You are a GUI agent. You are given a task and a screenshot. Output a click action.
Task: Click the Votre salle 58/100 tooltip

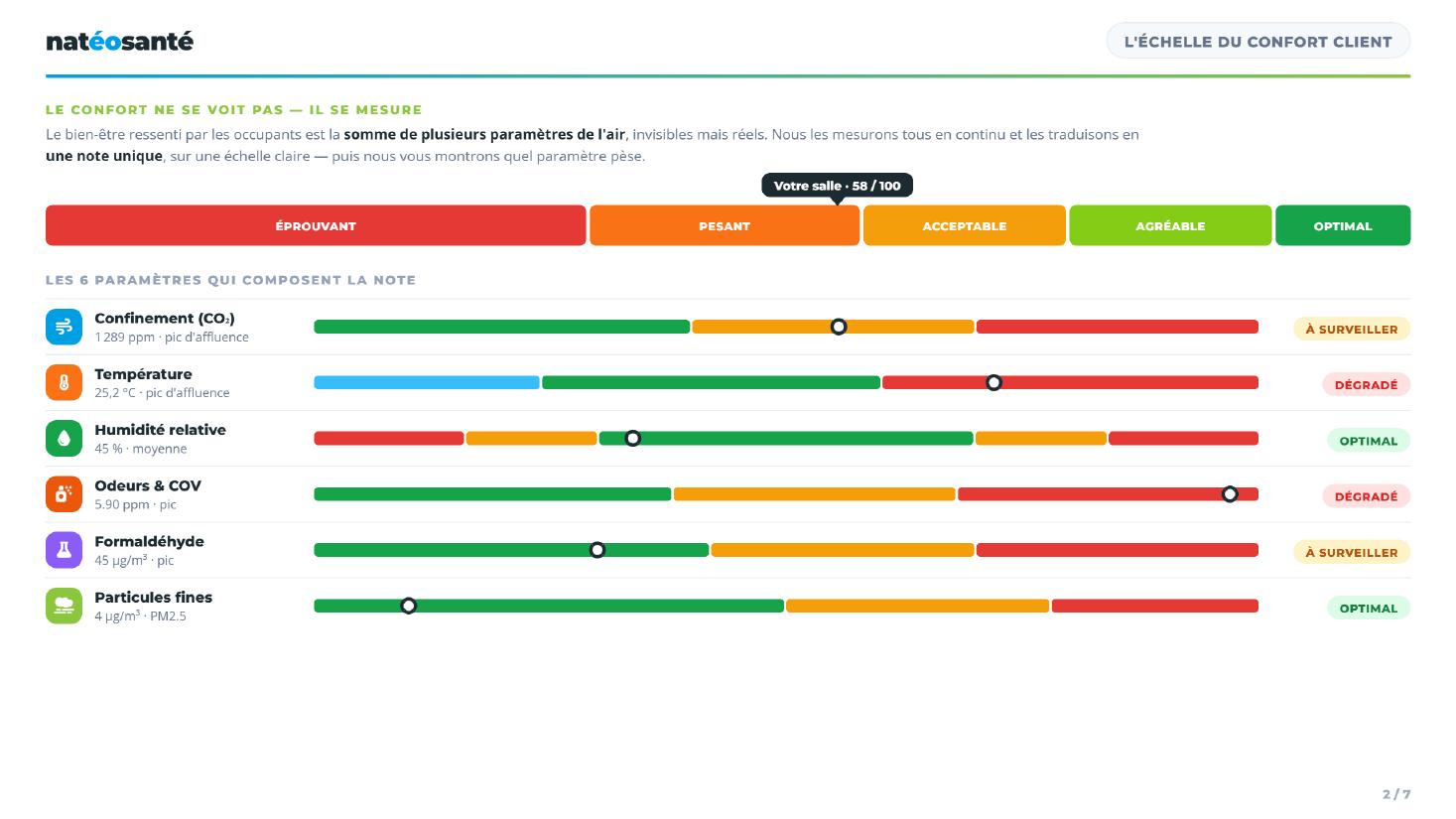[x=837, y=186]
